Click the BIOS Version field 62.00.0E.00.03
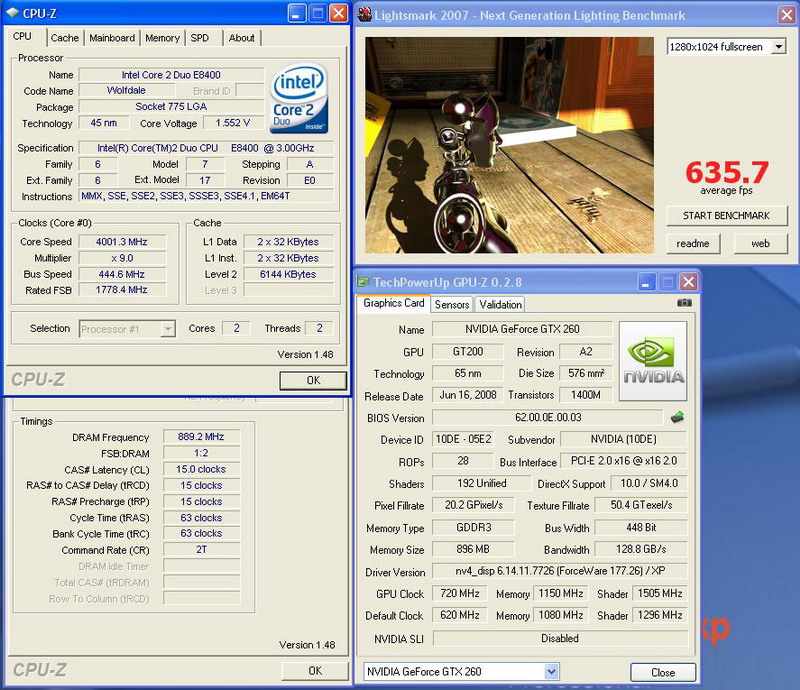The width and height of the screenshot is (800, 690). point(547,417)
